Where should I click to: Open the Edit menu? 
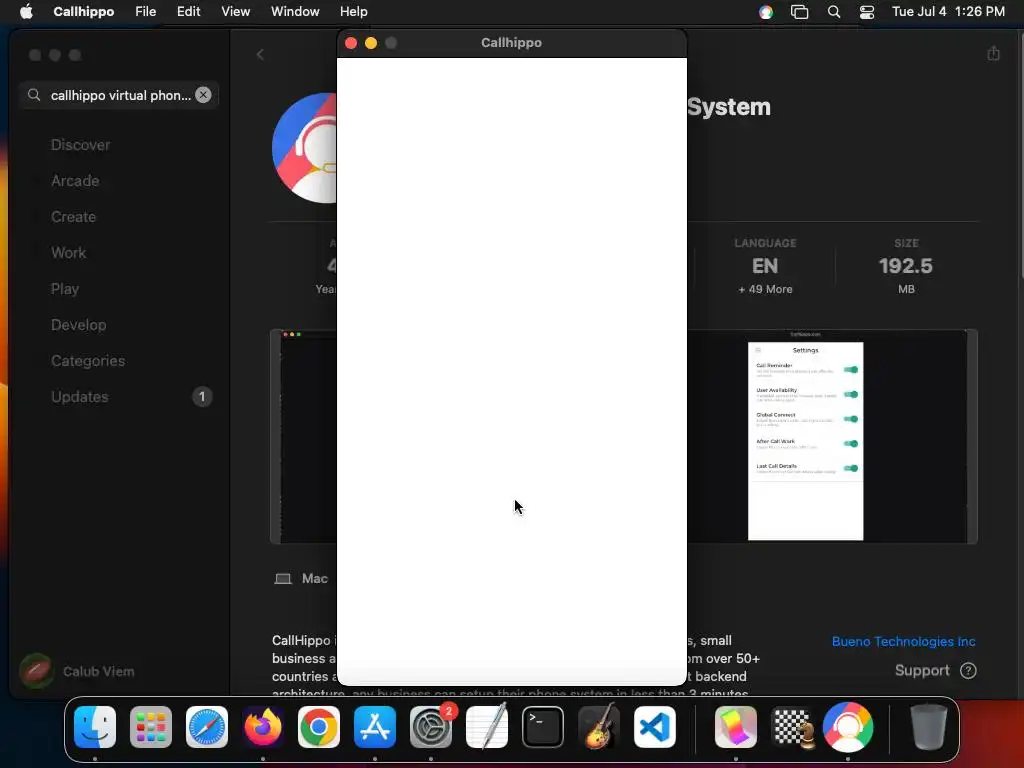[188, 12]
